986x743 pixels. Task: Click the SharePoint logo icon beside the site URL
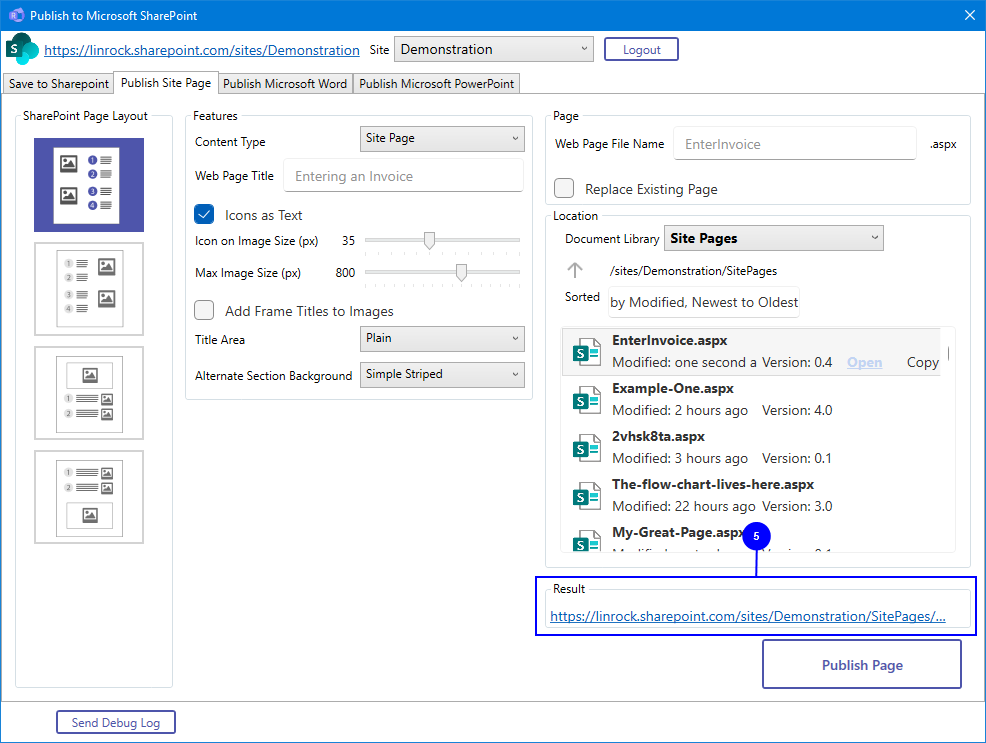22,50
